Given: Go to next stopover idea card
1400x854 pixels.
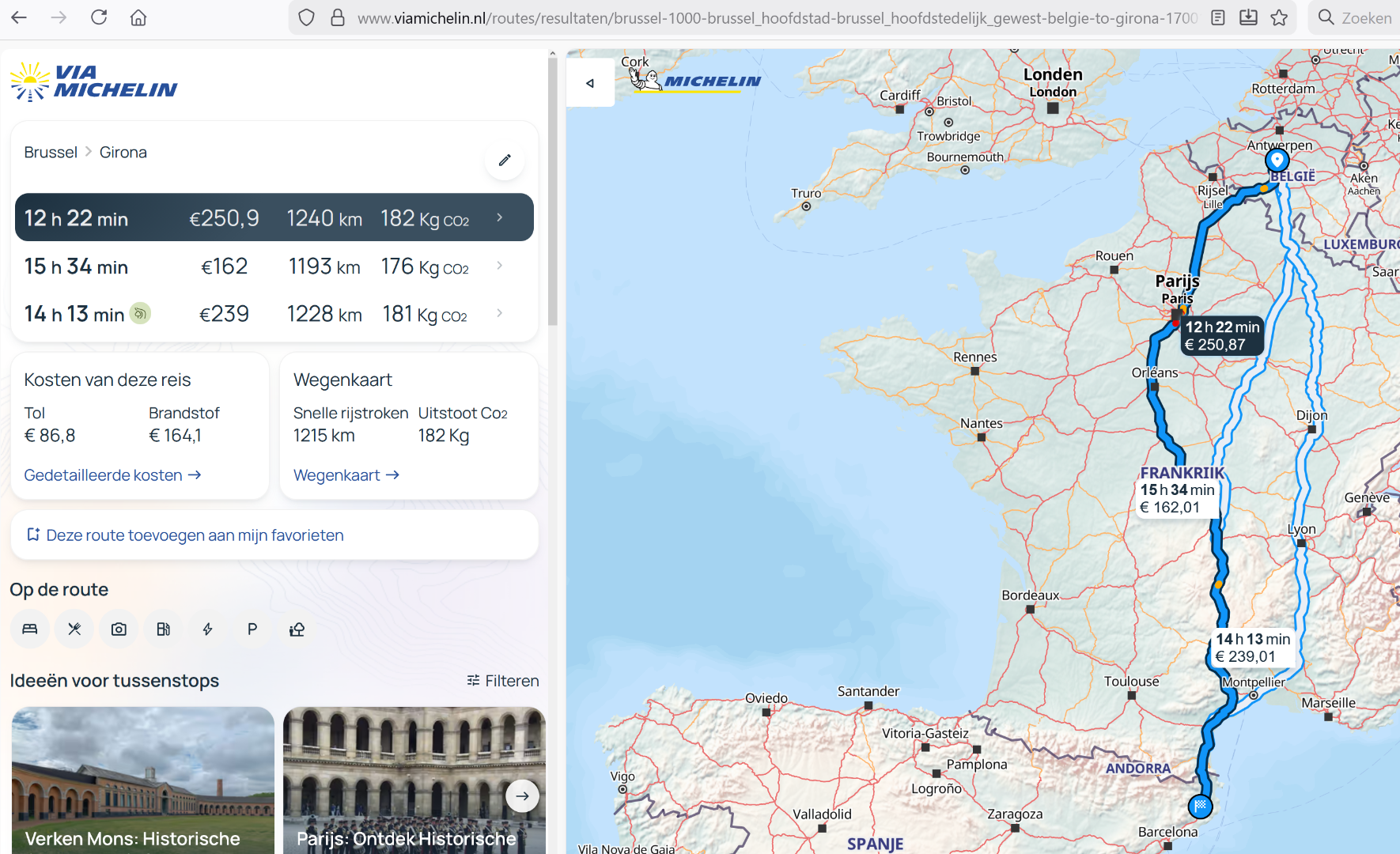Looking at the screenshot, I should pyautogui.click(x=522, y=796).
